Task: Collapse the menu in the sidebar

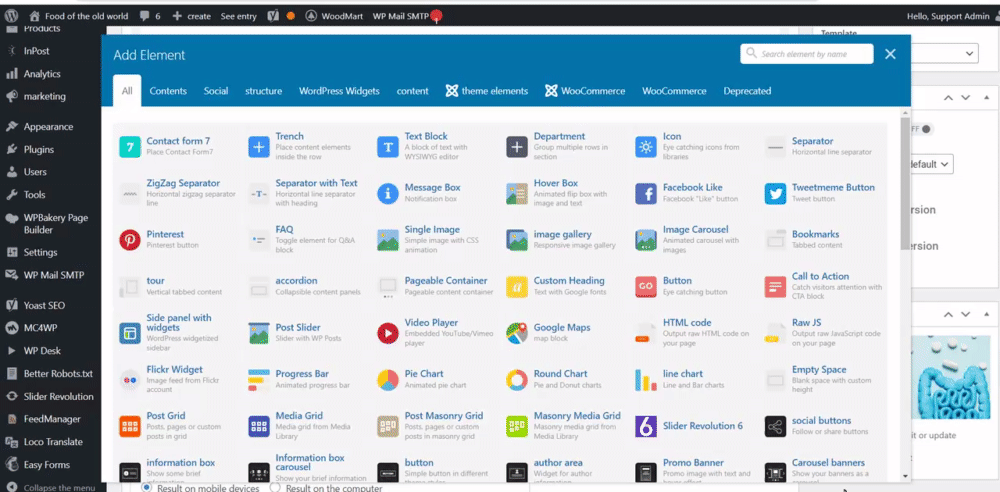Action: tap(50, 487)
